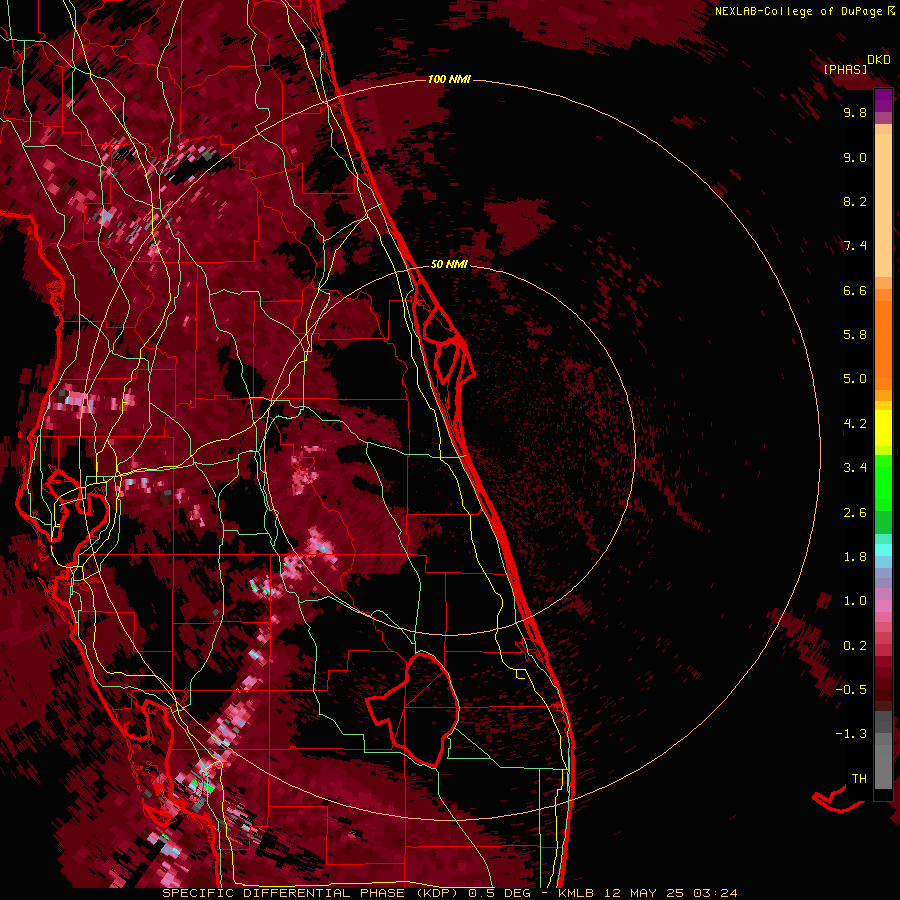
Task: Select the peach band beside 8.2
Action: point(883,205)
